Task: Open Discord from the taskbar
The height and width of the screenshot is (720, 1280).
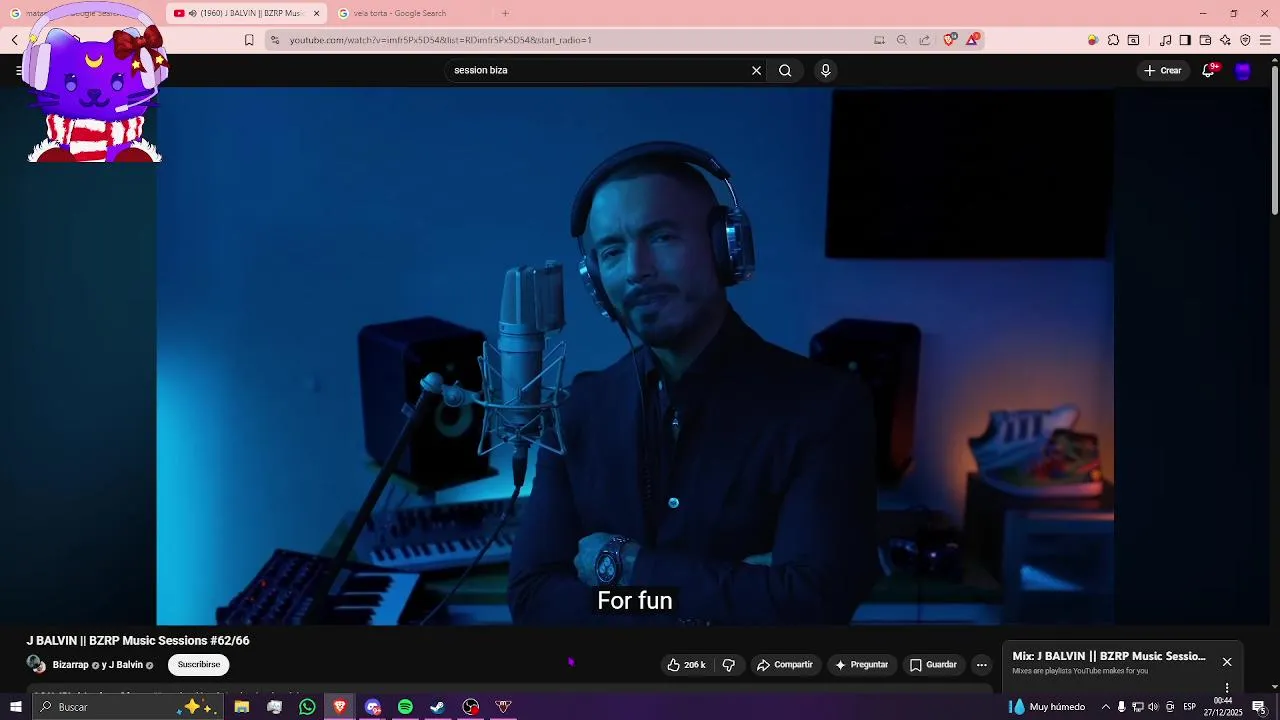Action: 373,707
